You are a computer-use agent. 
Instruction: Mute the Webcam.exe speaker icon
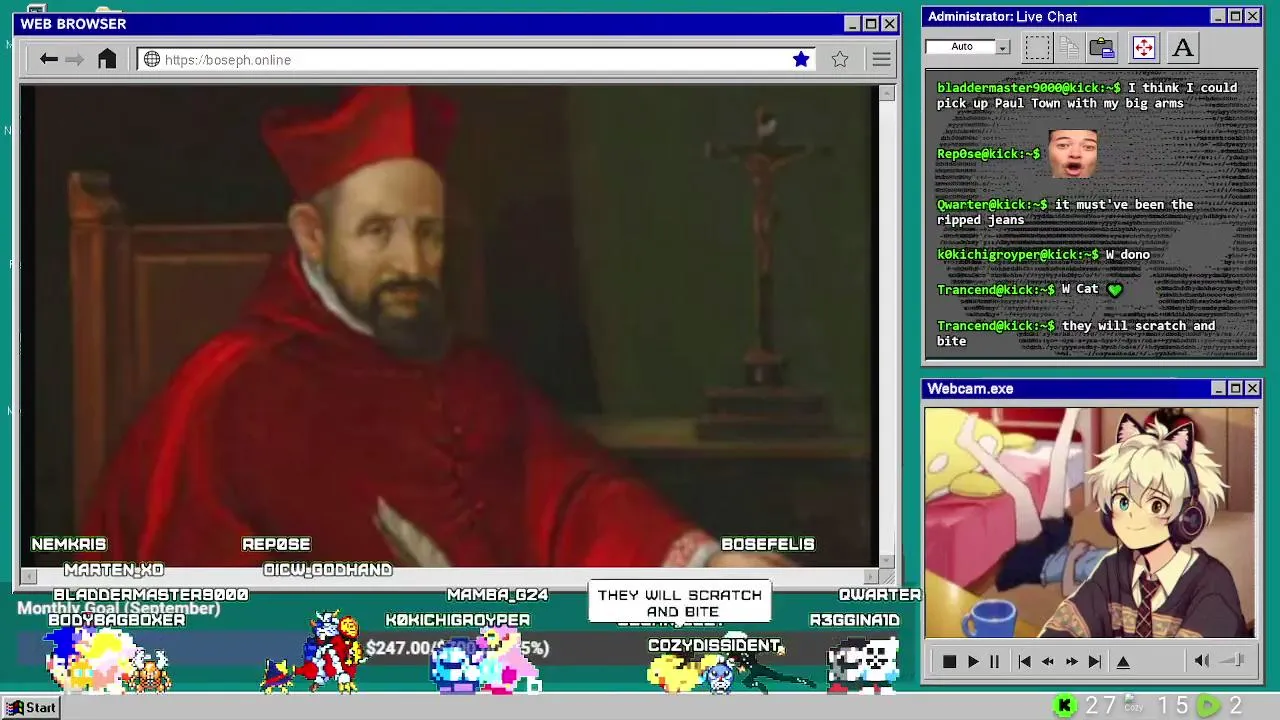pyautogui.click(x=1202, y=661)
